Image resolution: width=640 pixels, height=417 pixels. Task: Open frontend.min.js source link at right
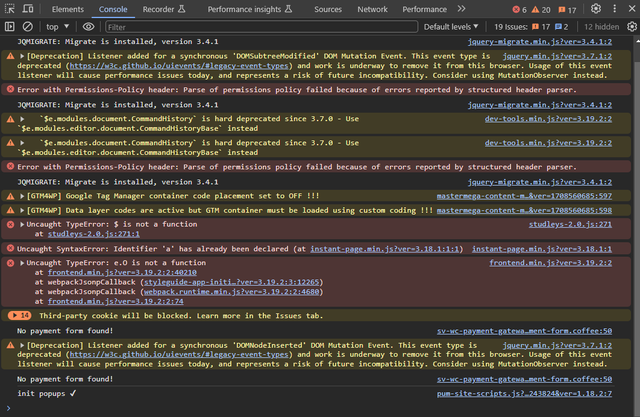pyautogui.click(x=551, y=263)
